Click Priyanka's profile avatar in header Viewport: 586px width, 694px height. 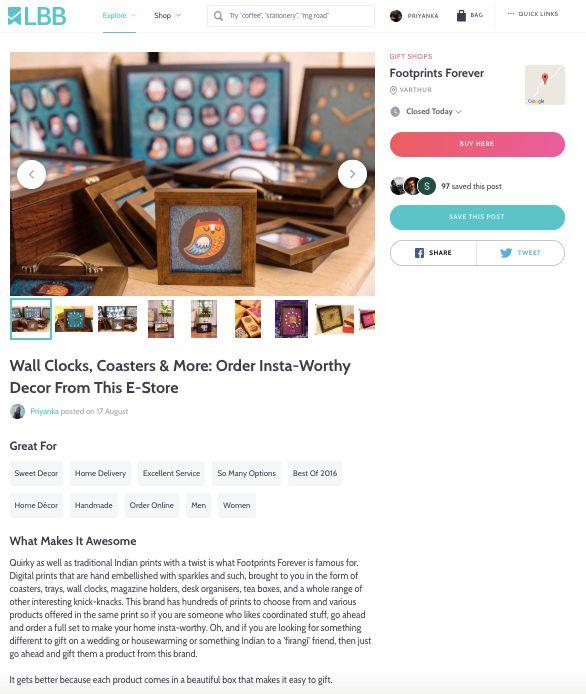point(396,16)
